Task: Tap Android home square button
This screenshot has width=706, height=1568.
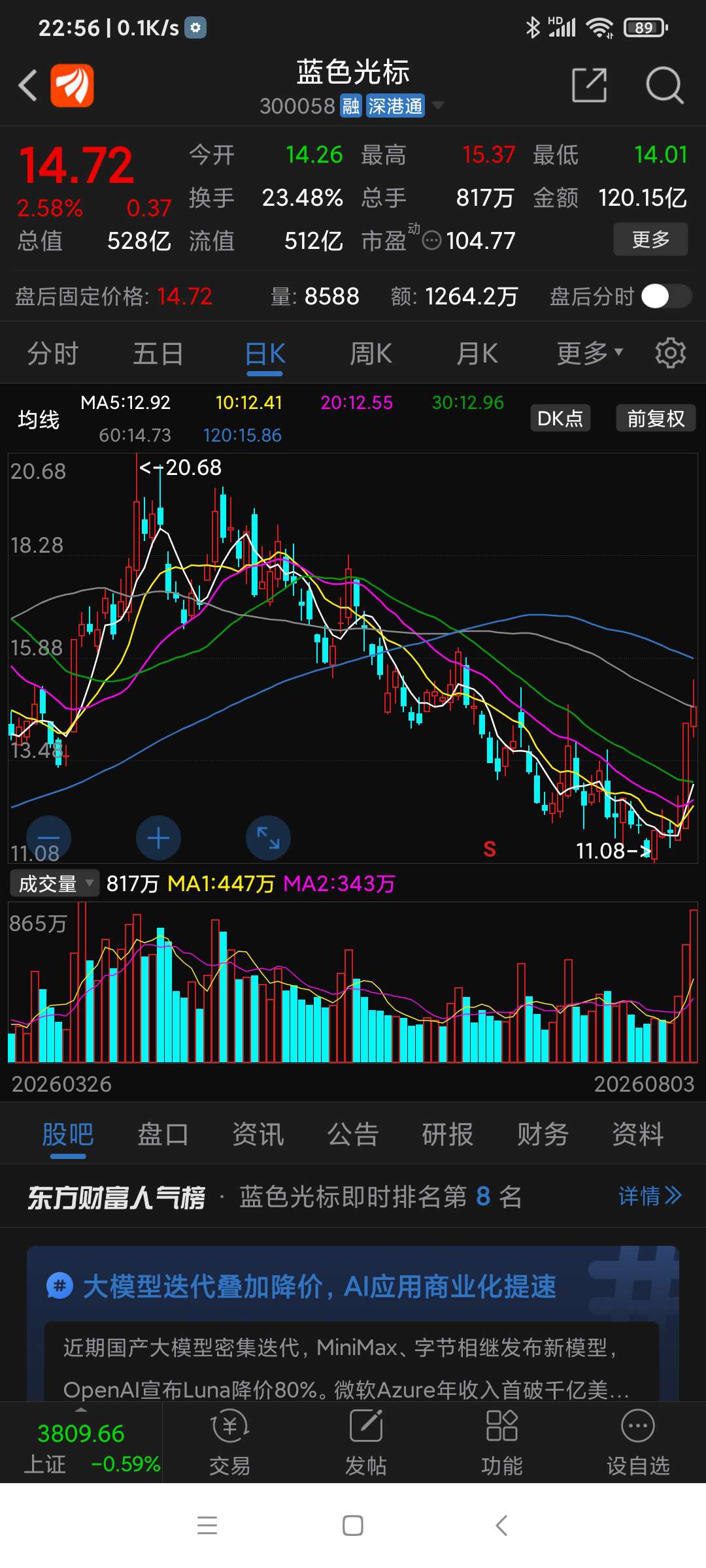Action: (x=353, y=1526)
